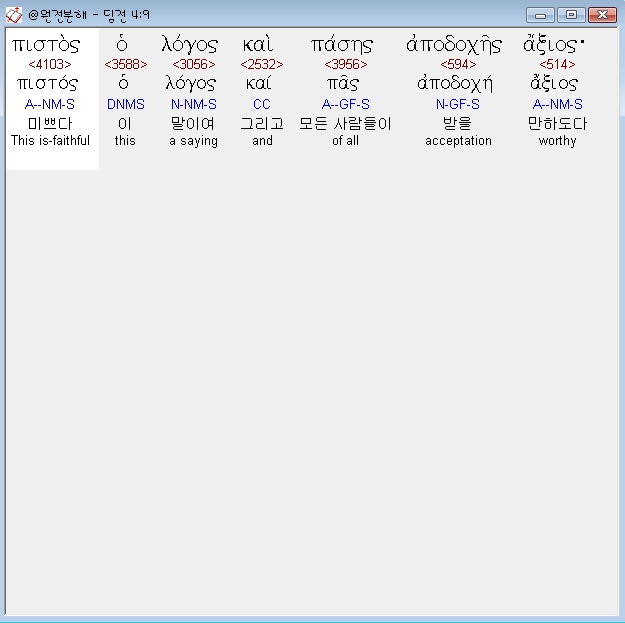Click the top-row article ὁ above <3588>
Screen dimensions: 625x623
click(x=122, y=44)
